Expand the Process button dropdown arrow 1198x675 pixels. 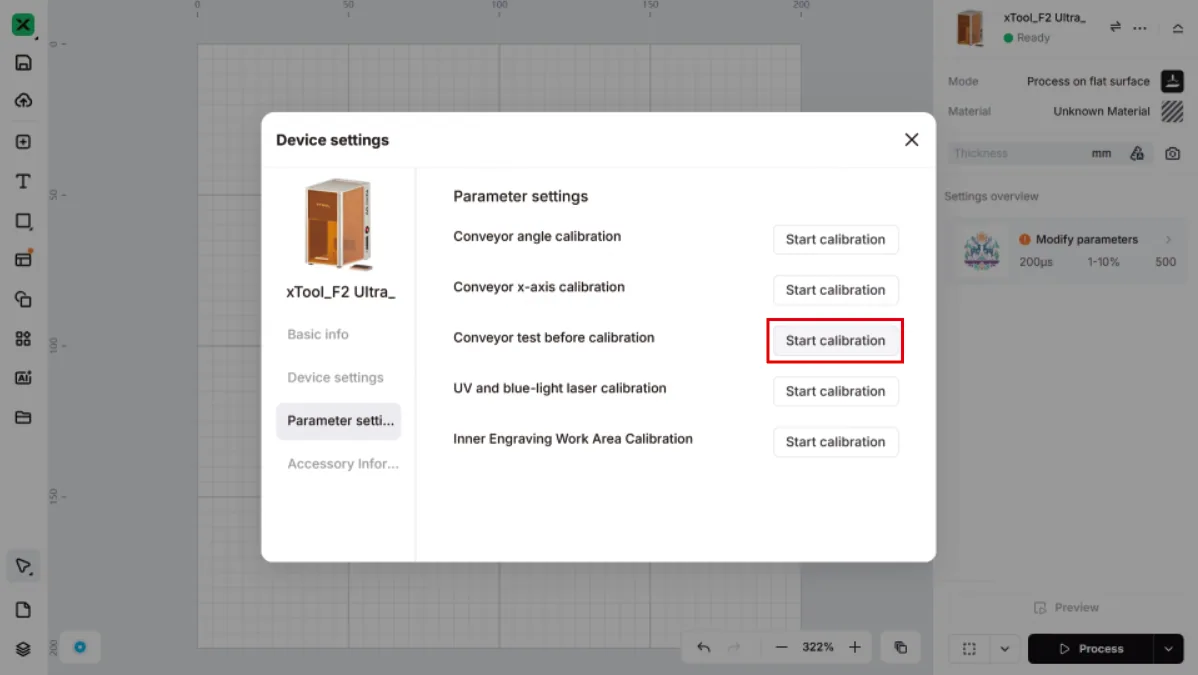click(x=1168, y=648)
